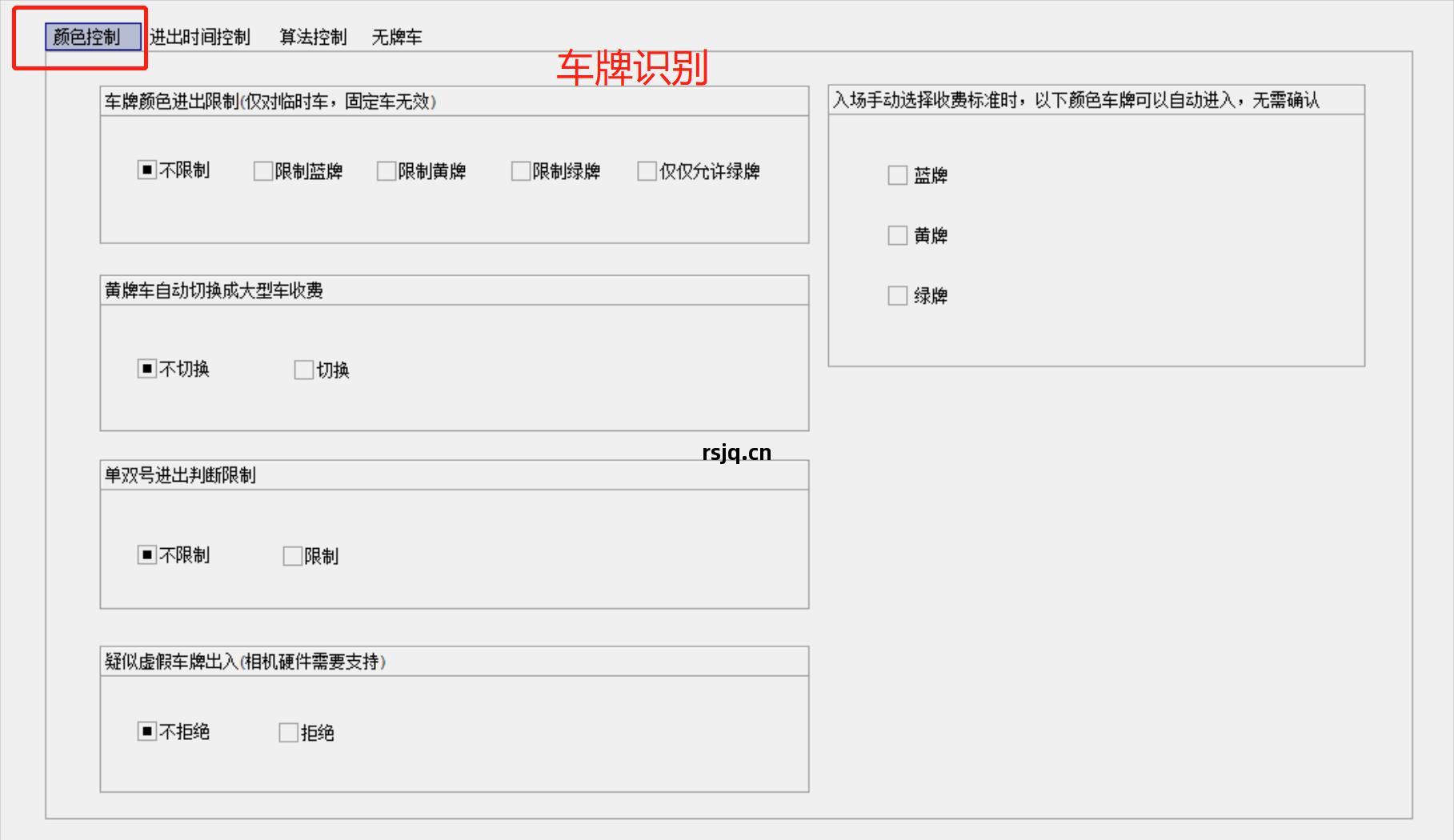This screenshot has width=1454, height=840.
Task: Select 不切换 in the yellow plate section
Action: [146, 368]
